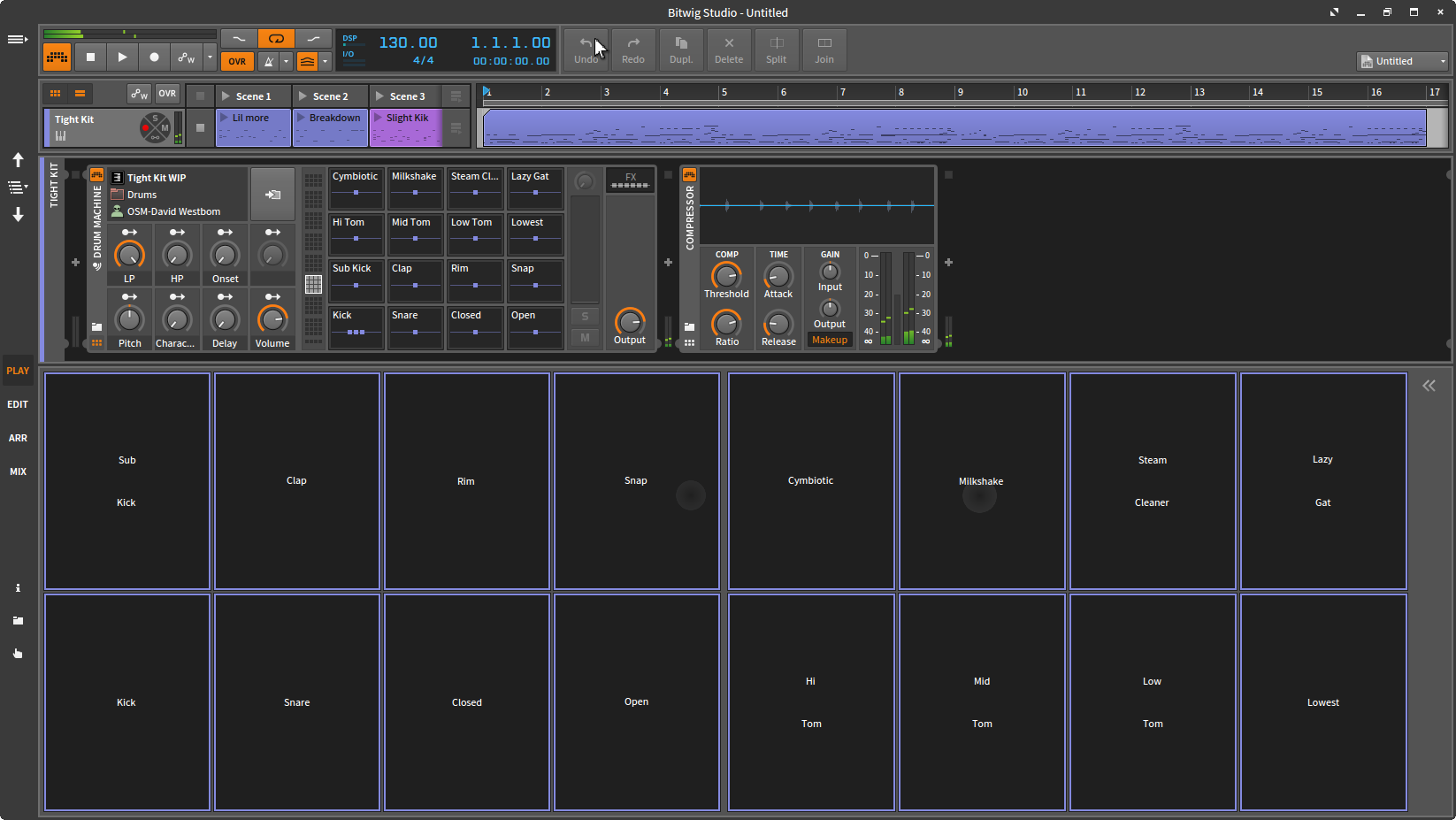
Task: Toggle Makeup gain in Compressor
Action: click(830, 340)
